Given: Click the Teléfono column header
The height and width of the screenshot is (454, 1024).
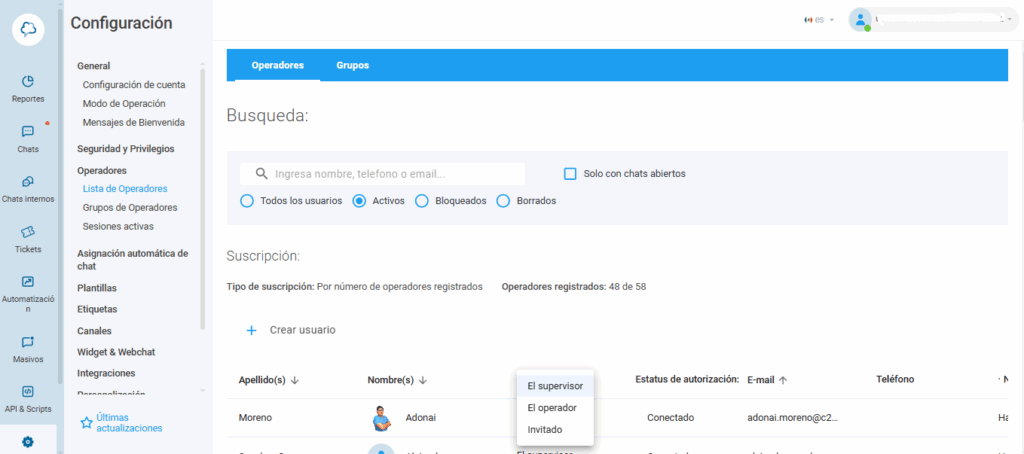Looking at the screenshot, I should pyautogui.click(x=895, y=380).
